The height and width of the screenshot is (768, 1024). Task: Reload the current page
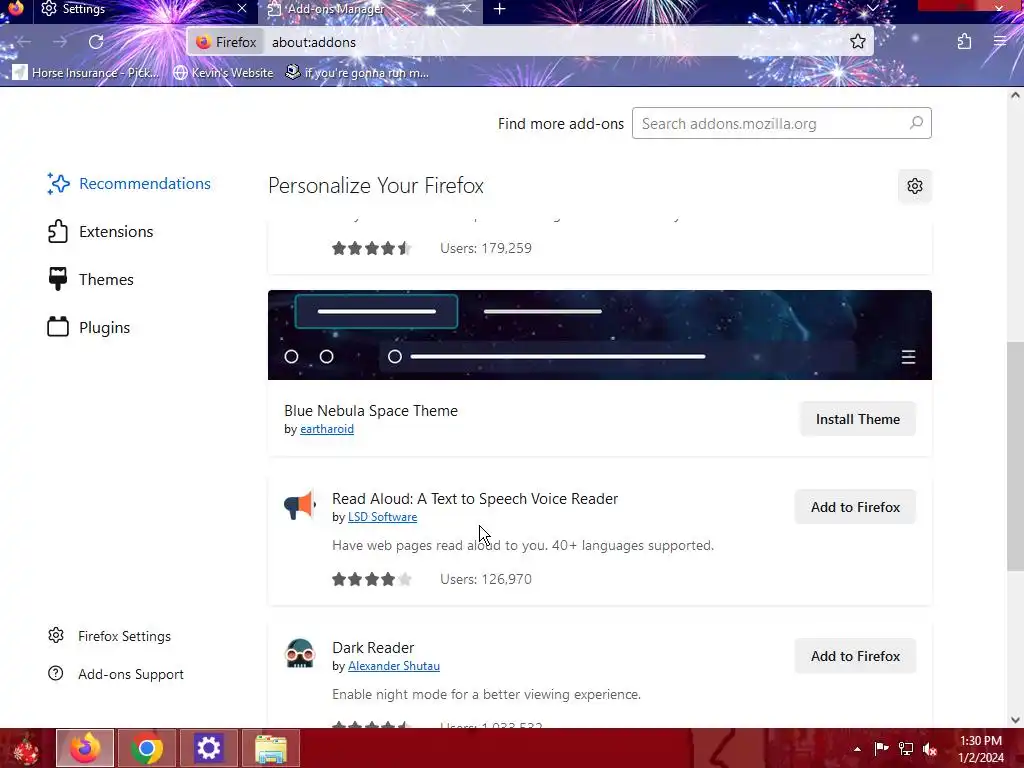point(96,42)
